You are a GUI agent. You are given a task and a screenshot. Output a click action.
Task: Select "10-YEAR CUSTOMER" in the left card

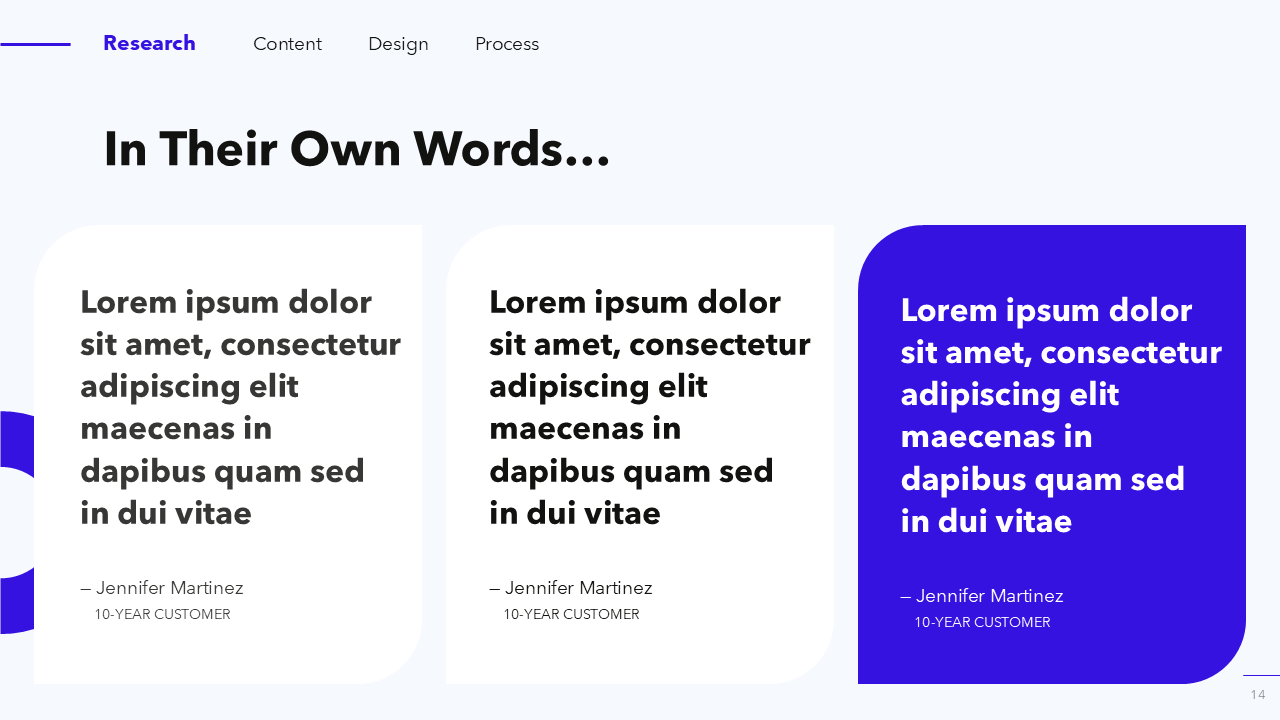[x=162, y=615]
